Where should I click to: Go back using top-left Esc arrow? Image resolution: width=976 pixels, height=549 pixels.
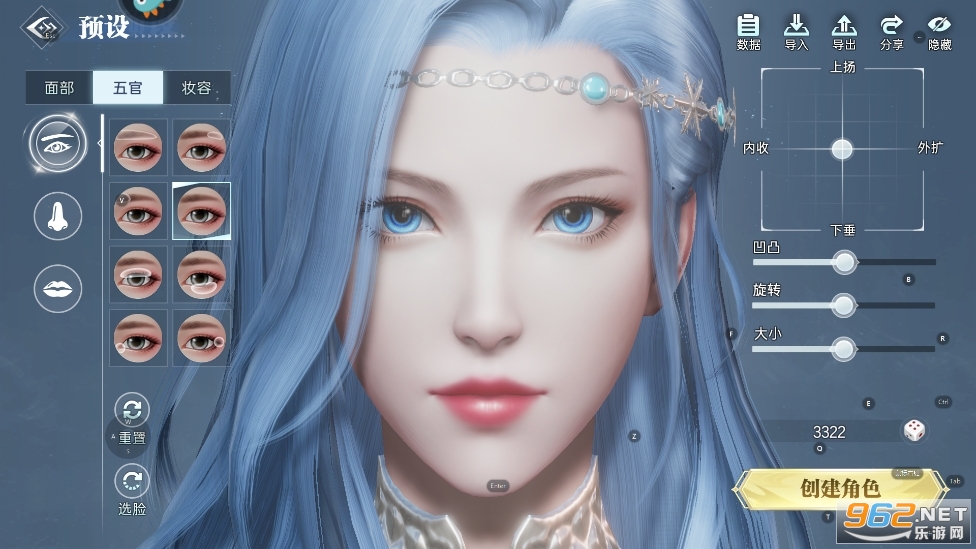[41, 27]
